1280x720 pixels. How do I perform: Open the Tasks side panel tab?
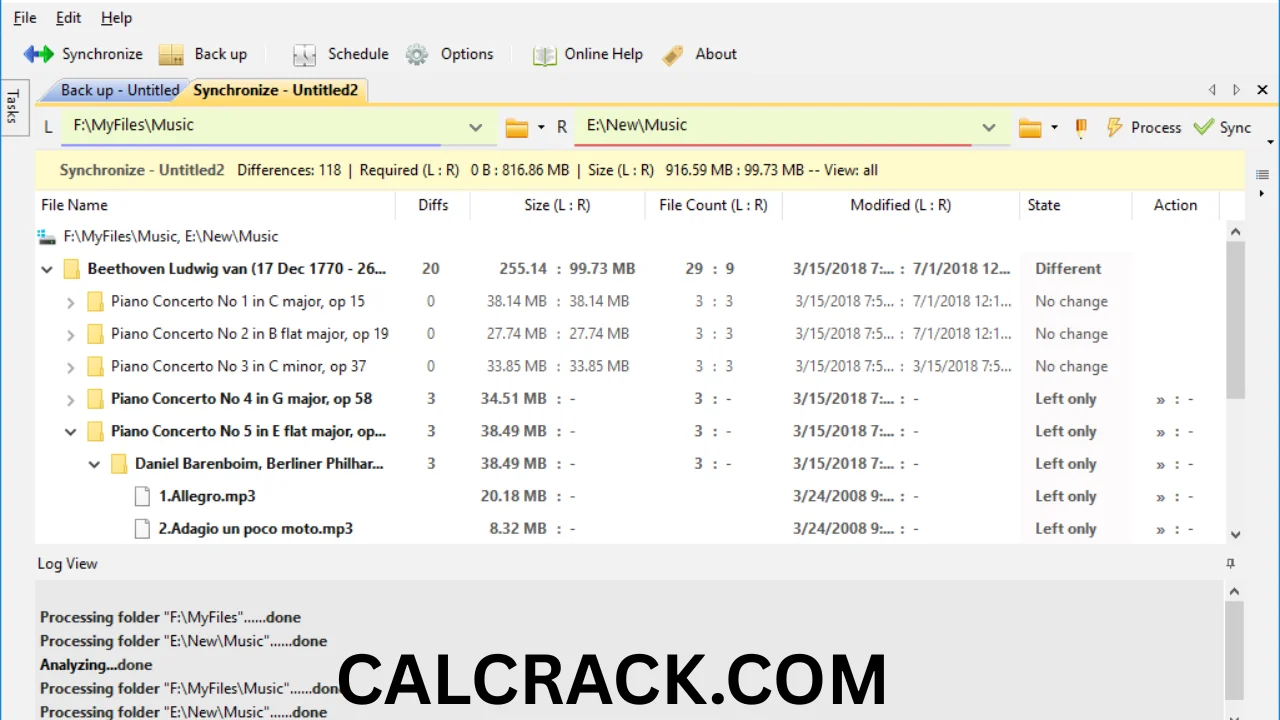[13, 106]
